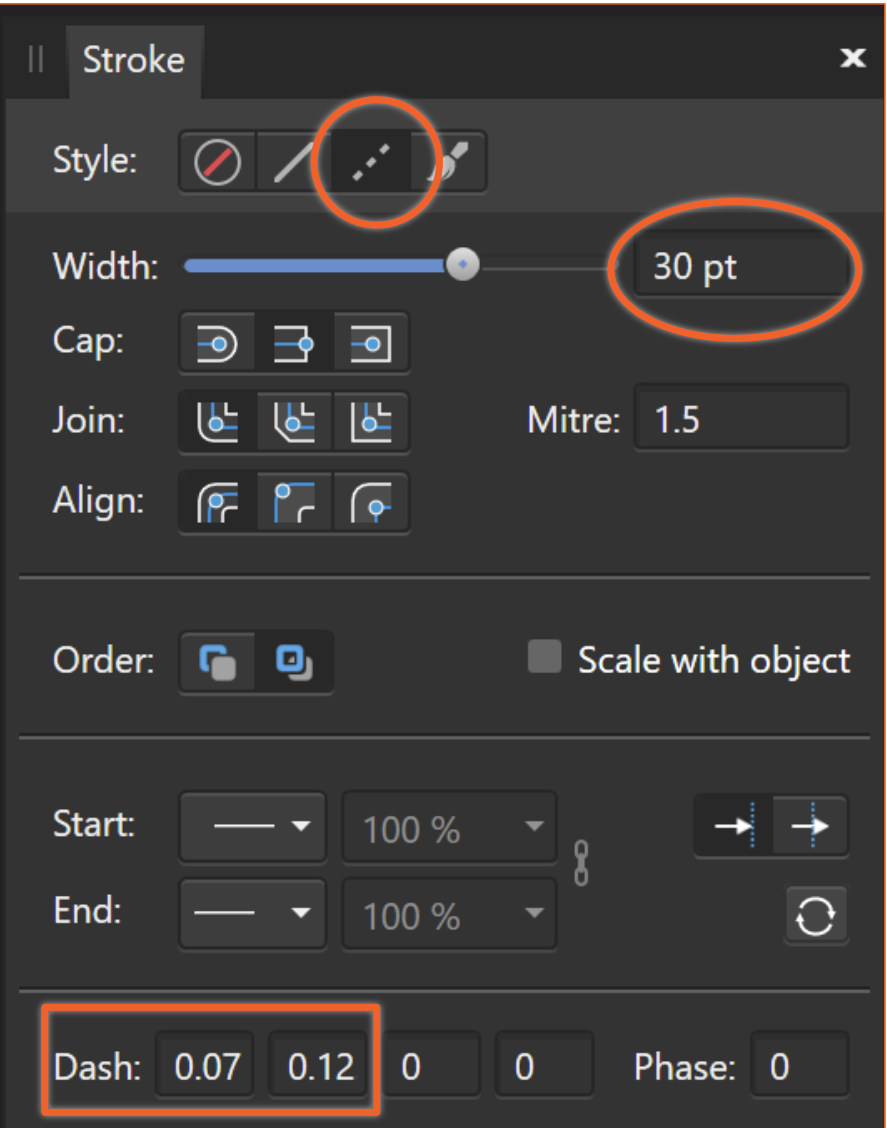The height and width of the screenshot is (1128, 887).
Task: Select the Round join icon
Action: pos(217,422)
